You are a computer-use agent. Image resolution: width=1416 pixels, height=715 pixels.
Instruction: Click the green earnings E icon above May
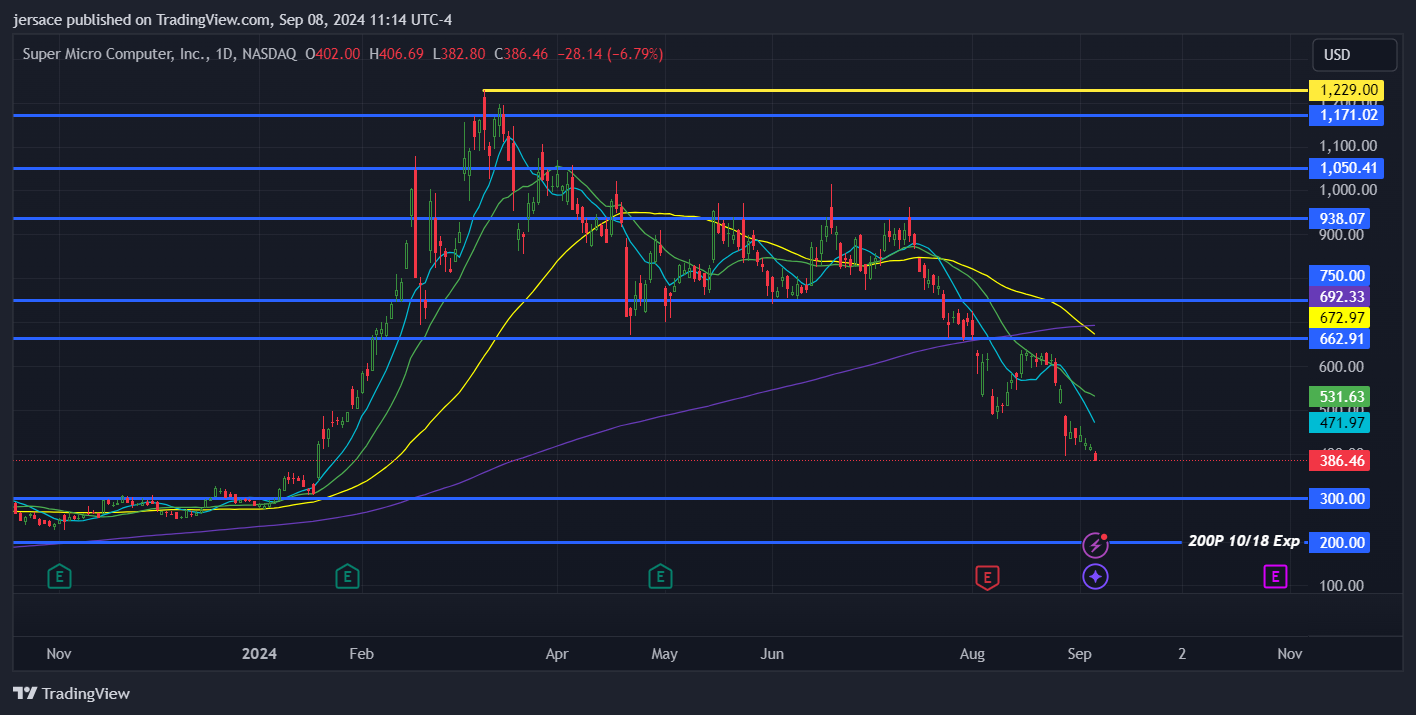pos(660,576)
